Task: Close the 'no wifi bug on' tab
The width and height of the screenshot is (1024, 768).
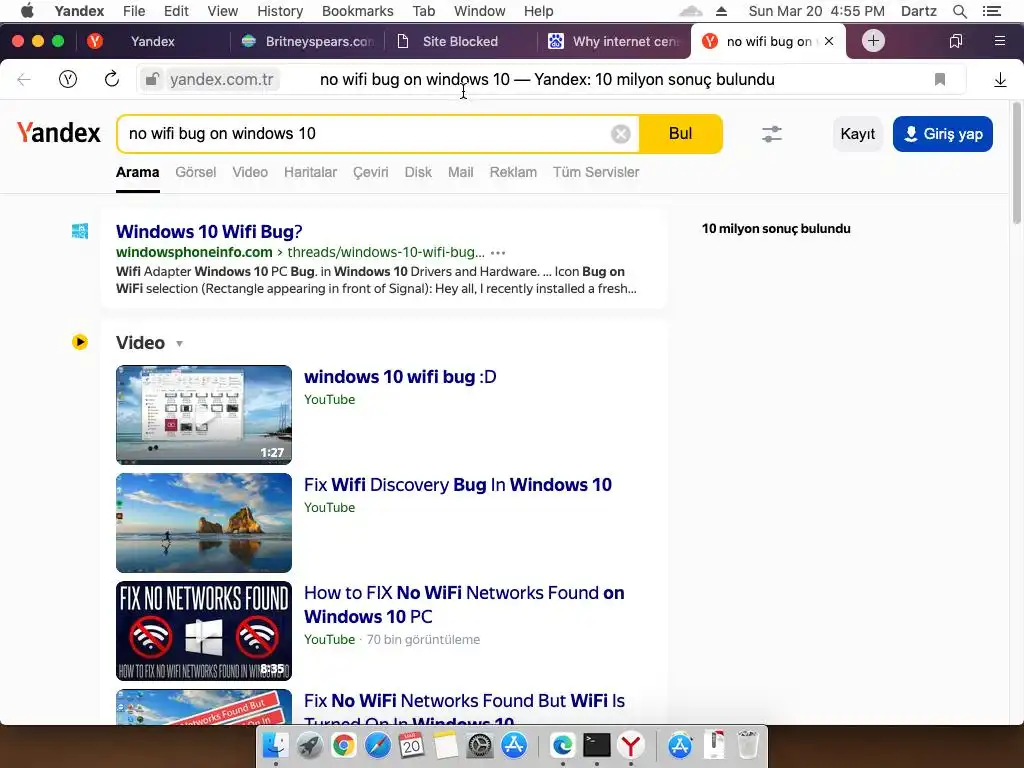Action: click(x=829, y=41)
